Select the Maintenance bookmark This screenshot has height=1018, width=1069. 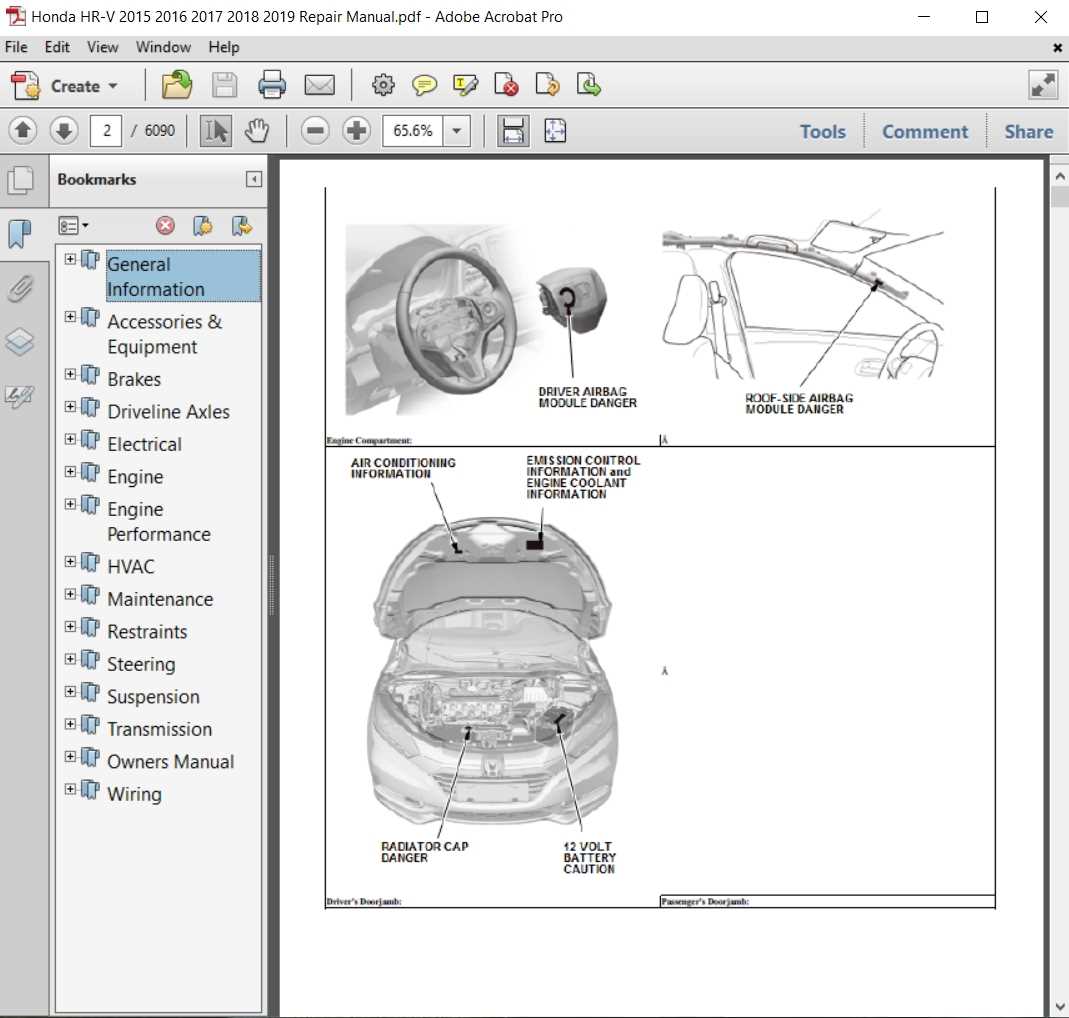tap(160, 599)
